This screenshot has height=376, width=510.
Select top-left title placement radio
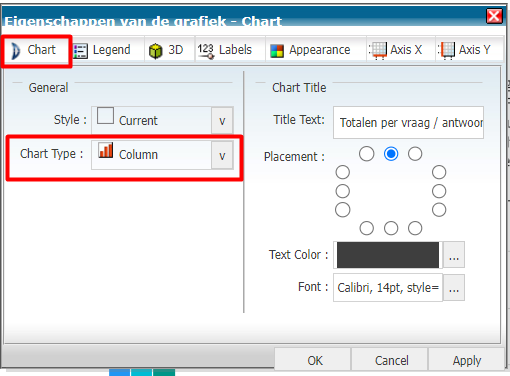click(x=367, y=154)
